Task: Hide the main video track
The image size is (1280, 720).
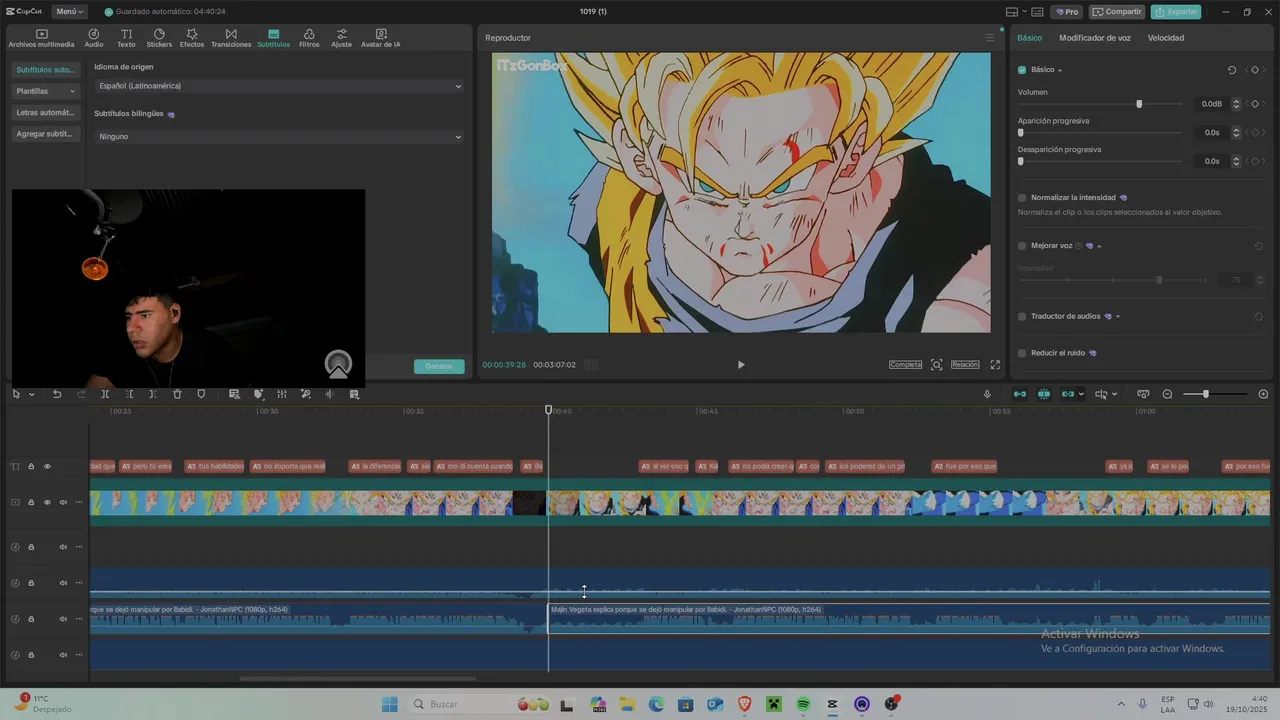Action: tap(47, 503)
